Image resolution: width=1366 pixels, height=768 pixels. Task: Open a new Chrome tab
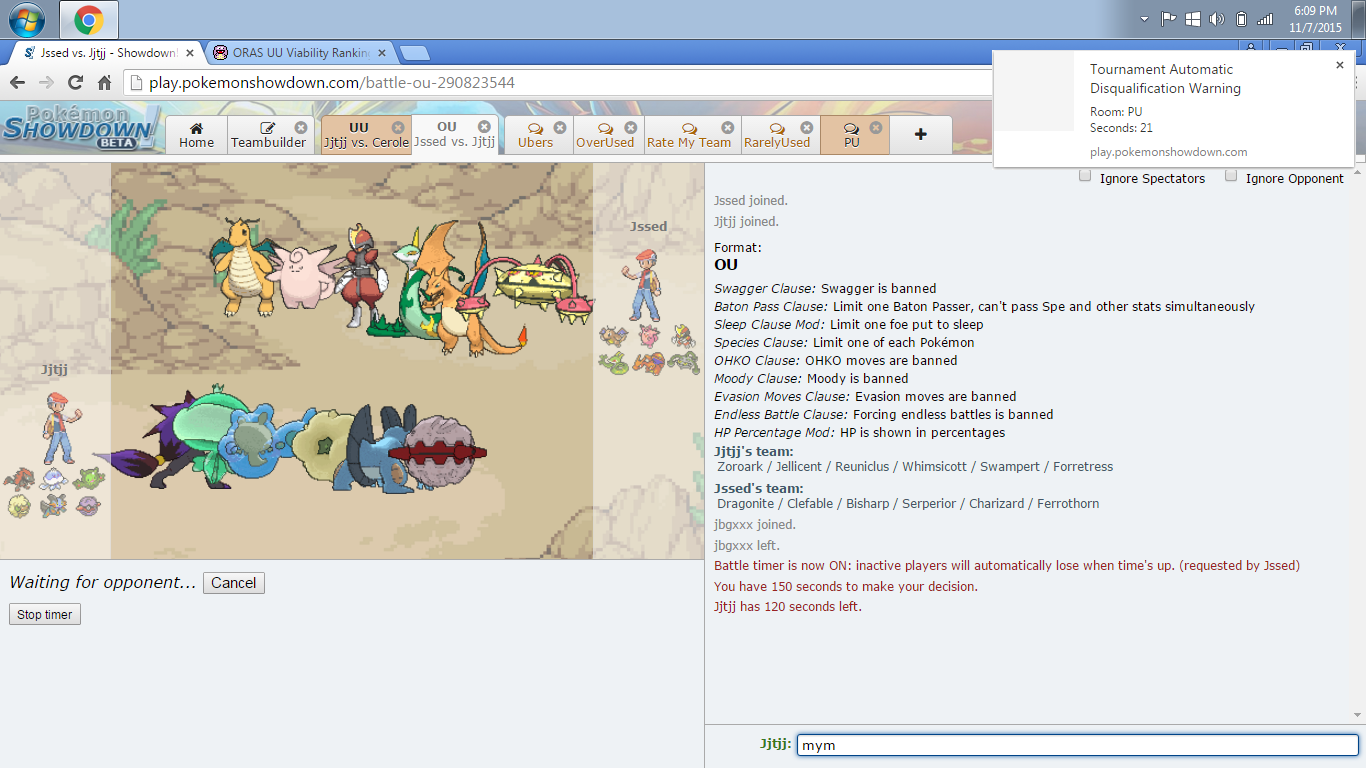(x=415, y=53)
